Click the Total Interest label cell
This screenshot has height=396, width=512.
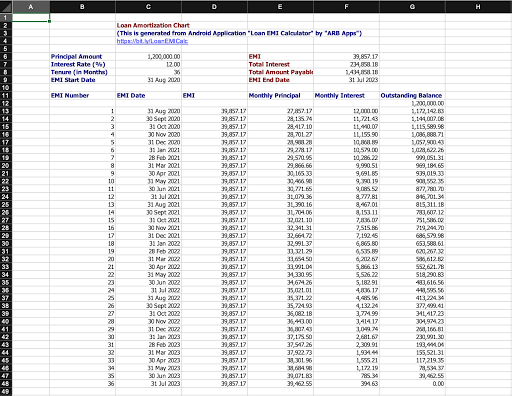click(x=280, y=64)
